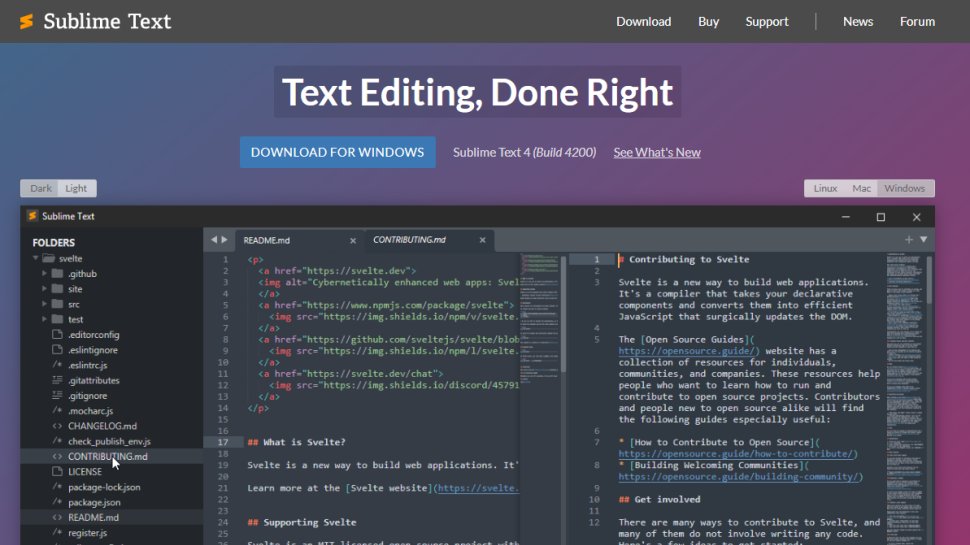Open the how-to-contribute URL in editor
This screenshot has height=545, width=970.
coord(736,453)
